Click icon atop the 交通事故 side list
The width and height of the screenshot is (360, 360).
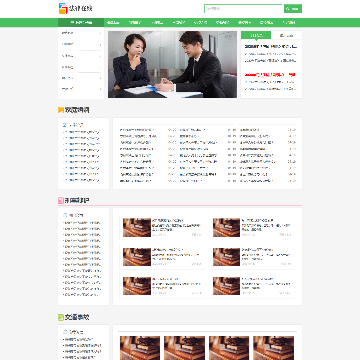click(65, 332)
